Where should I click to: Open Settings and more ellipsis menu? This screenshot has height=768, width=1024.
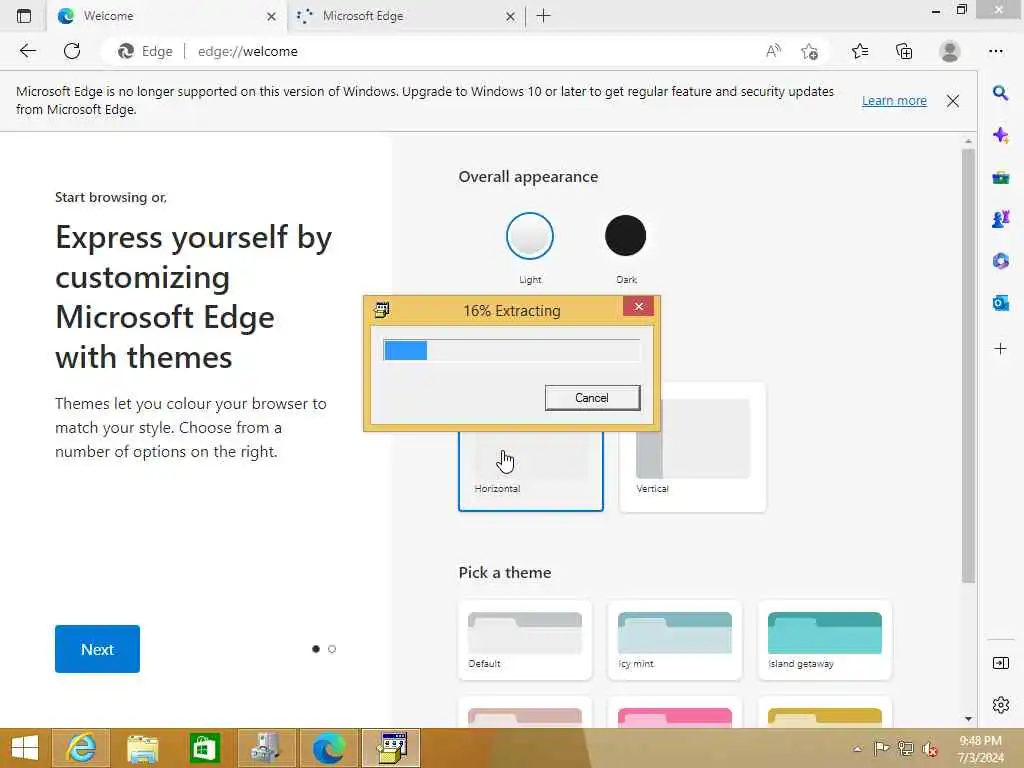pos(995,51)
